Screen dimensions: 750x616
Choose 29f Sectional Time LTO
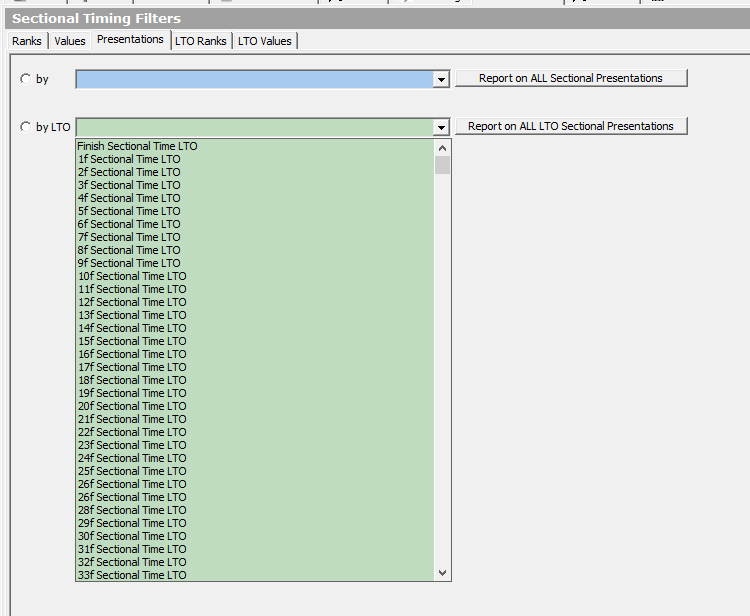[255, 523]
